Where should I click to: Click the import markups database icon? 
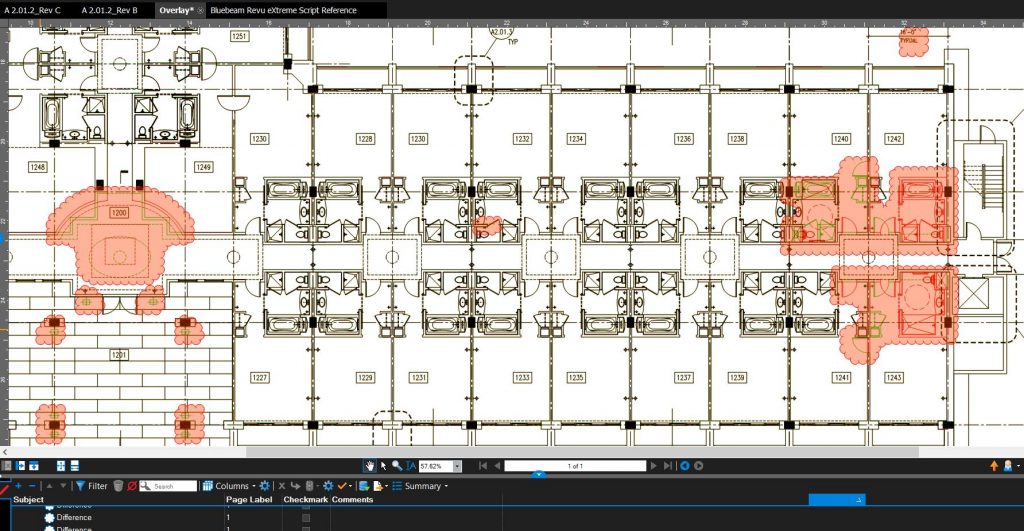[364, 486]
